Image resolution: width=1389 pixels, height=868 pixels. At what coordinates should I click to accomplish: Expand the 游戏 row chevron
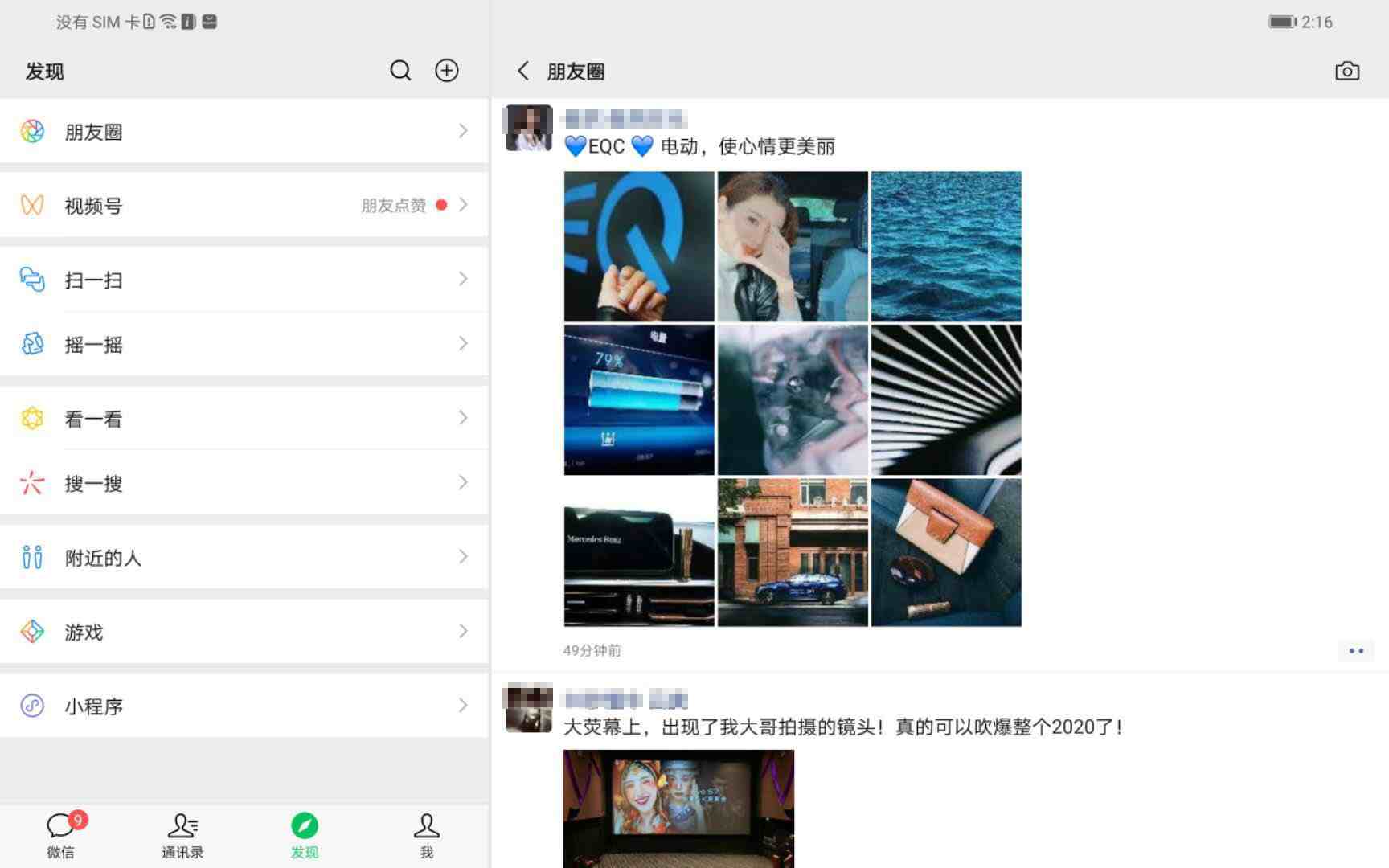click(463, 631)
